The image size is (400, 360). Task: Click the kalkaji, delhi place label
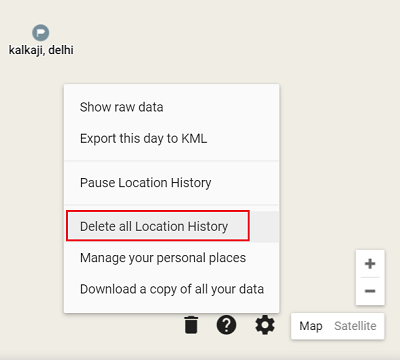41,50
